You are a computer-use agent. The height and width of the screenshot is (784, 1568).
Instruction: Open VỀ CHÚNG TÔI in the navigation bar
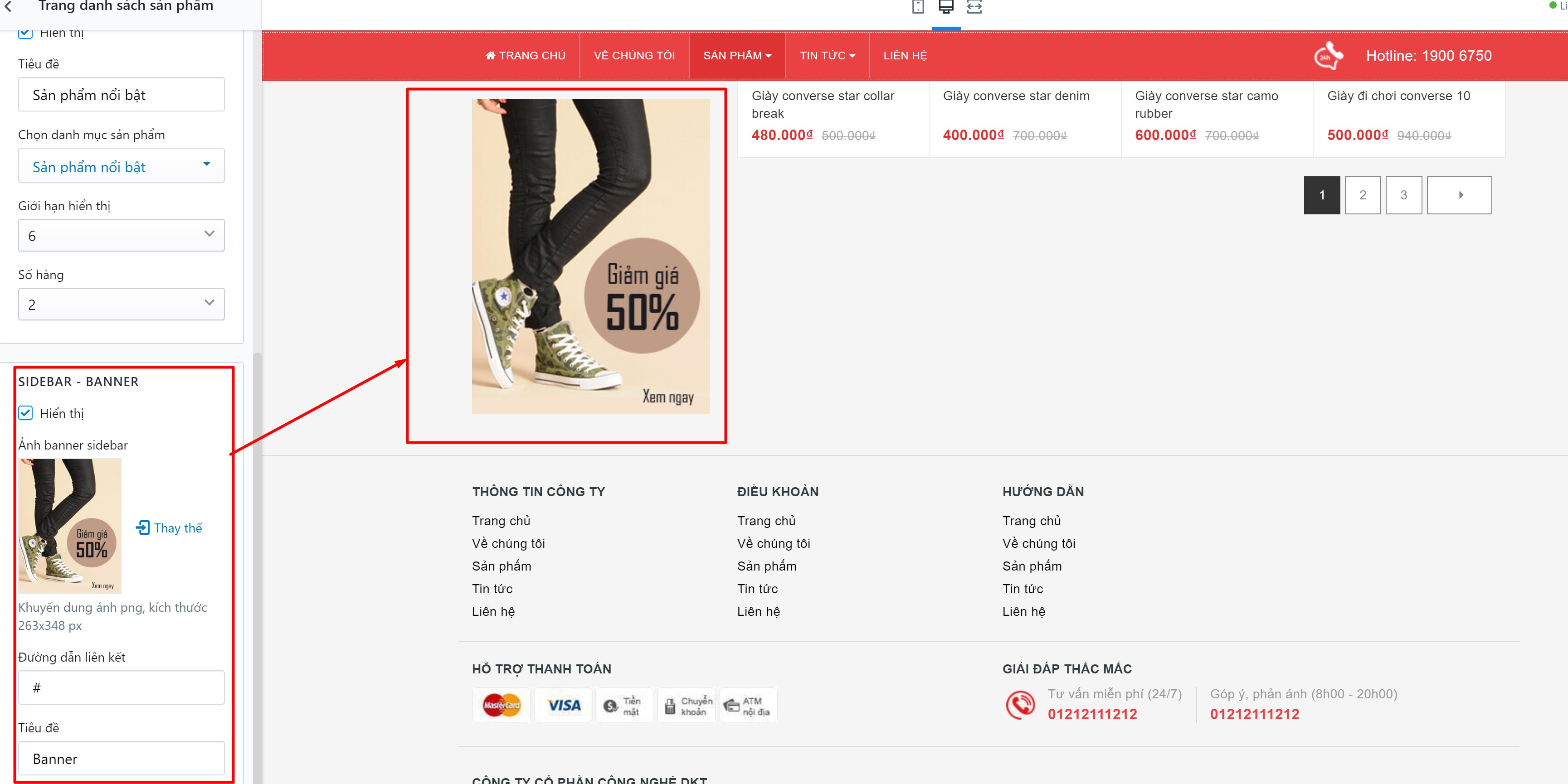click(x=634, y=55)
